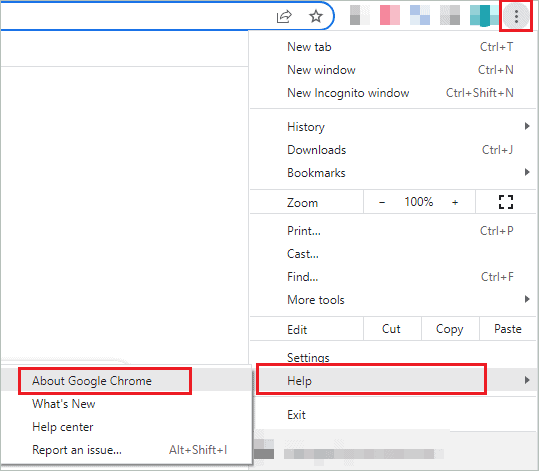
Task: Choose Exit to close Chrome
Action: click(x=393, y=415)
